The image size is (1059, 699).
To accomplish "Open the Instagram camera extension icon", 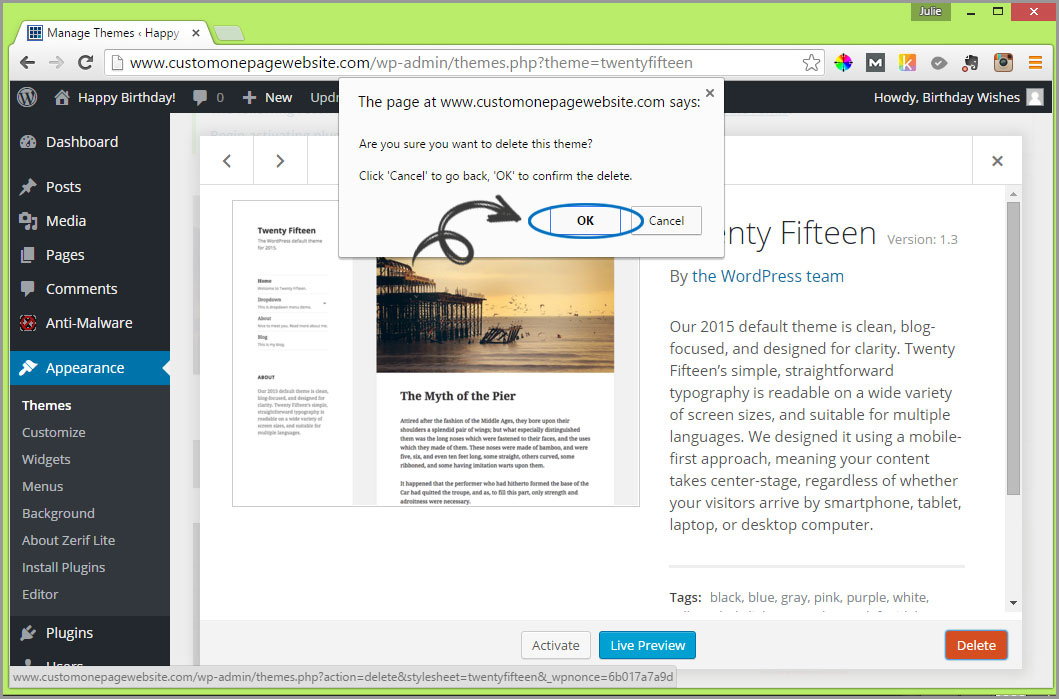I will point(1003,63).
